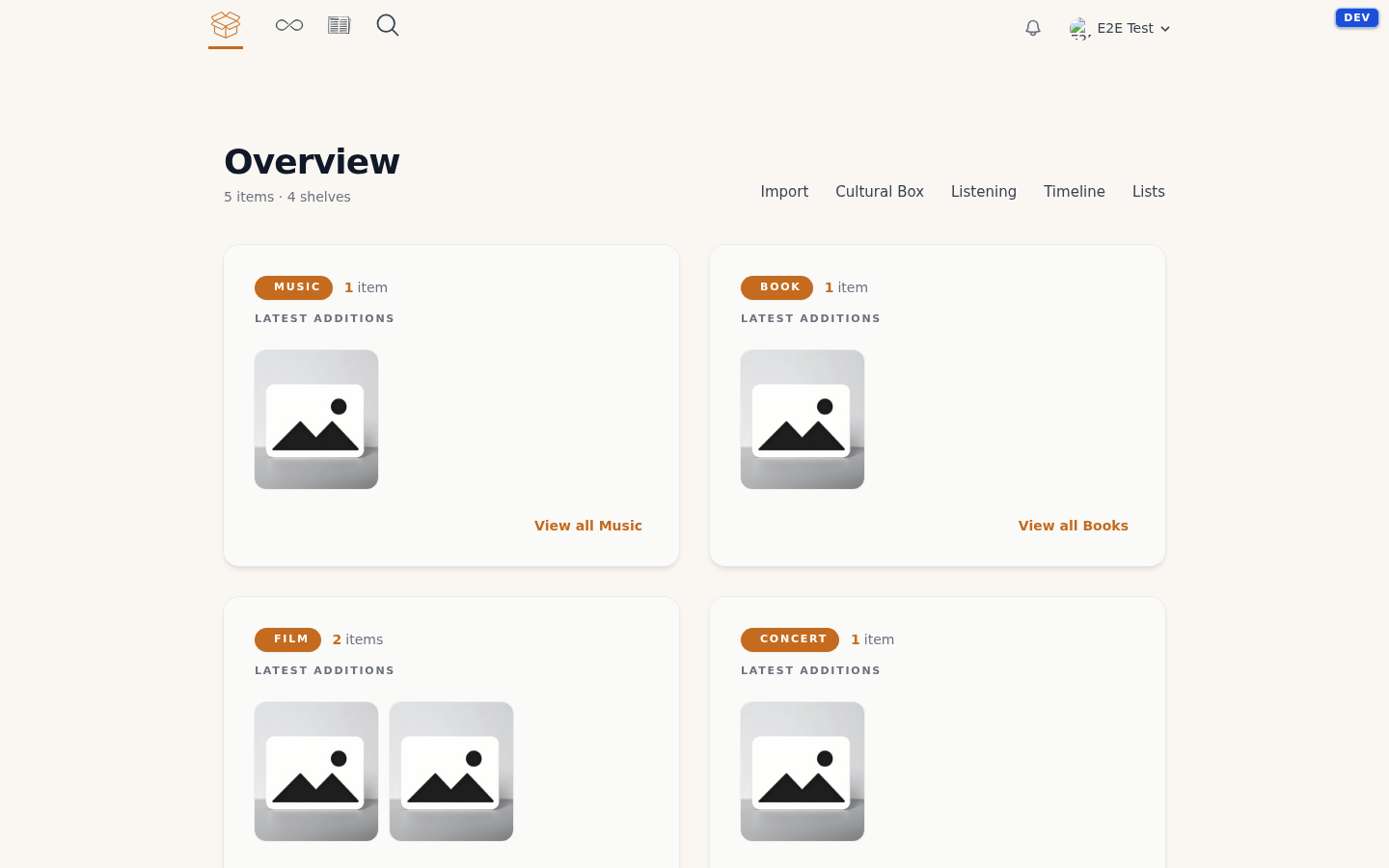Click the MUSIC shelf badge
Screen dimensions: 1389x868
point(293,287)
